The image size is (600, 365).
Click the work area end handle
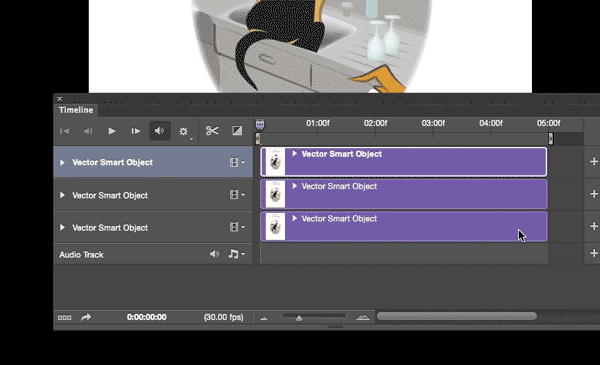[551, 139]
